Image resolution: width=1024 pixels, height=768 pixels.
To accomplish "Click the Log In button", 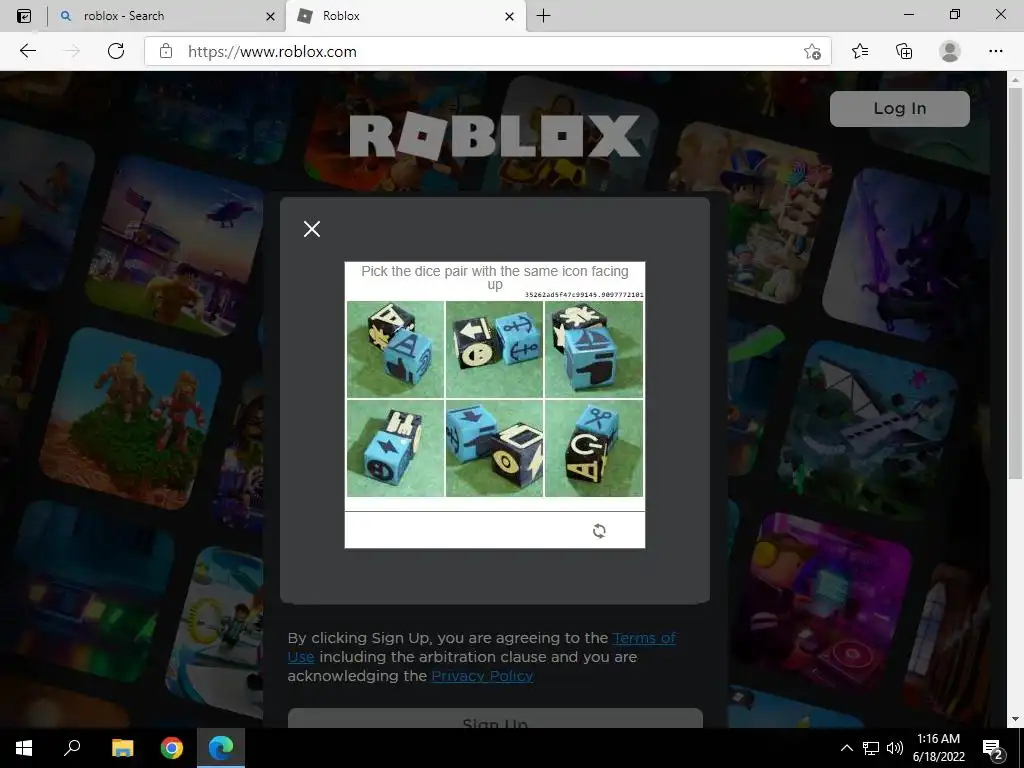I will (x=899, y=108).
